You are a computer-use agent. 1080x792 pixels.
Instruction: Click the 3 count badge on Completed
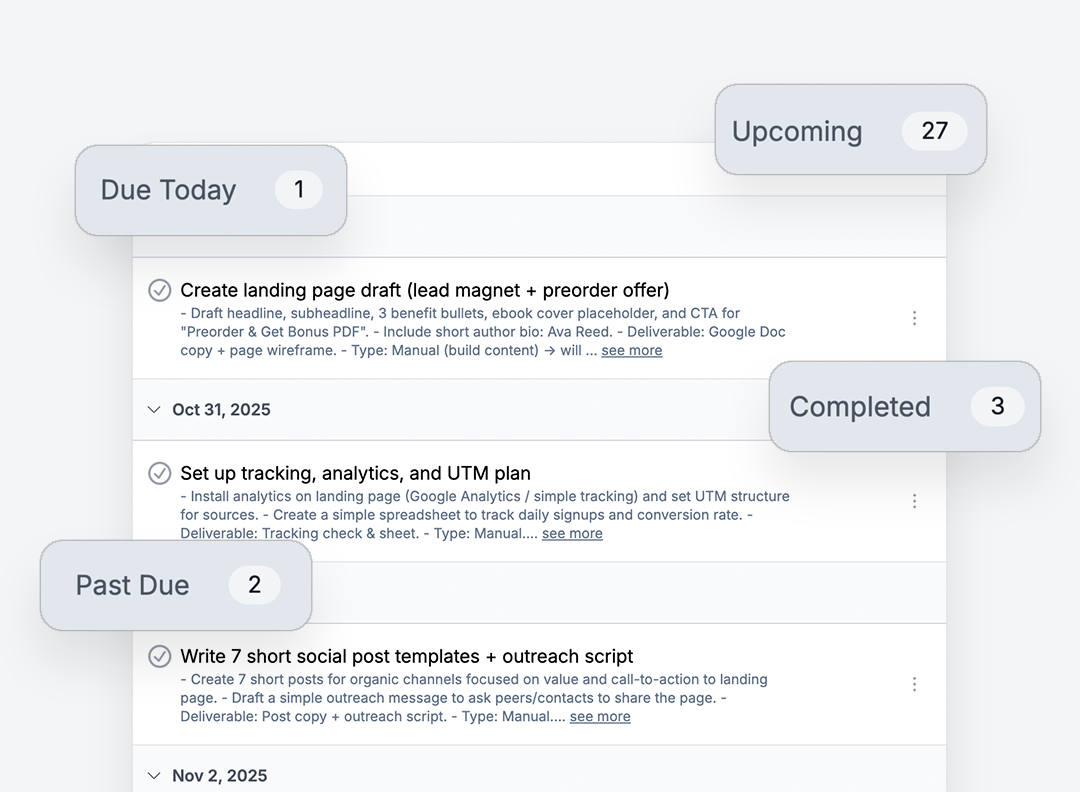click(998, 407)
